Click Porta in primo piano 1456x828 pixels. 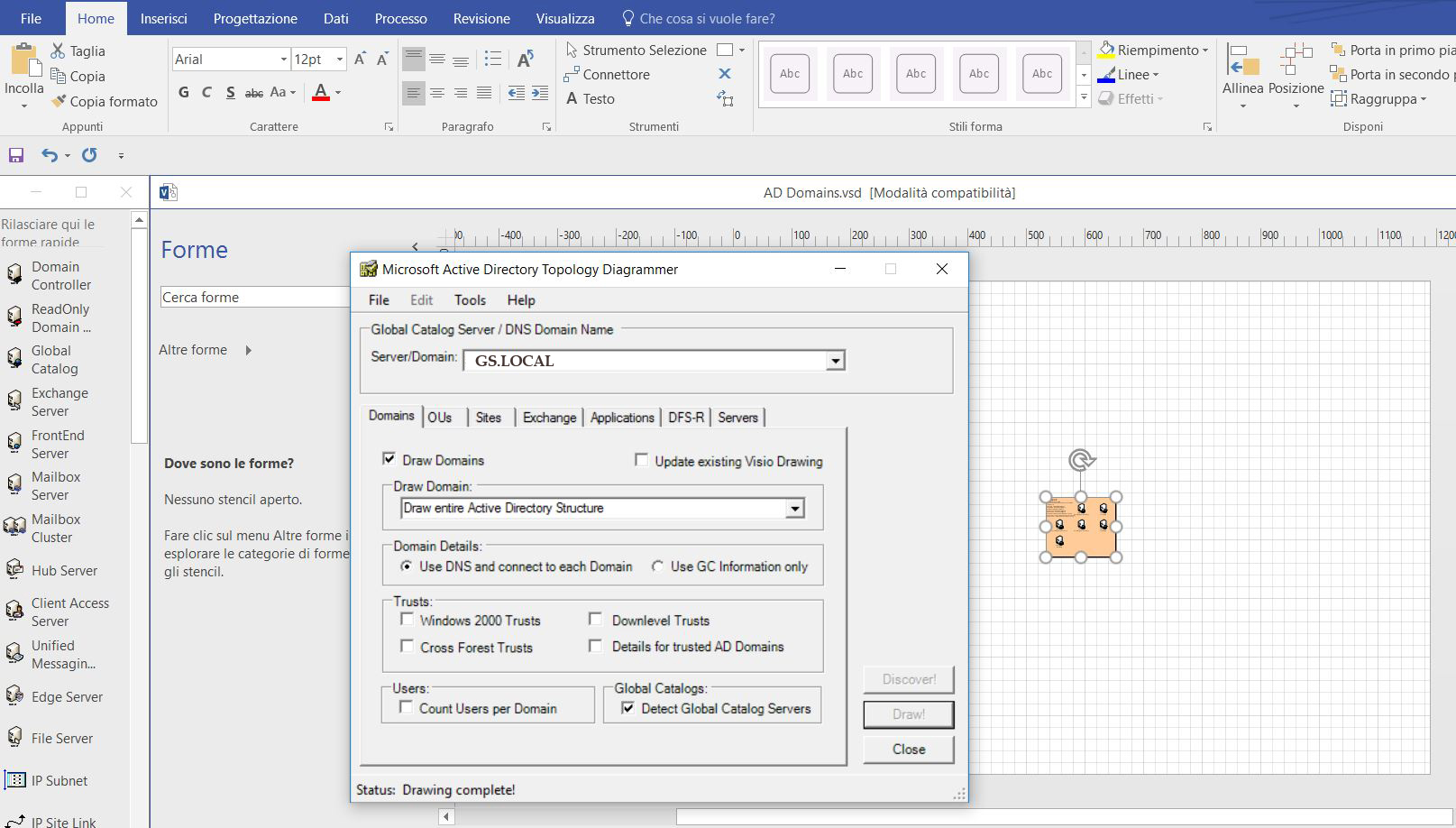1393,50
